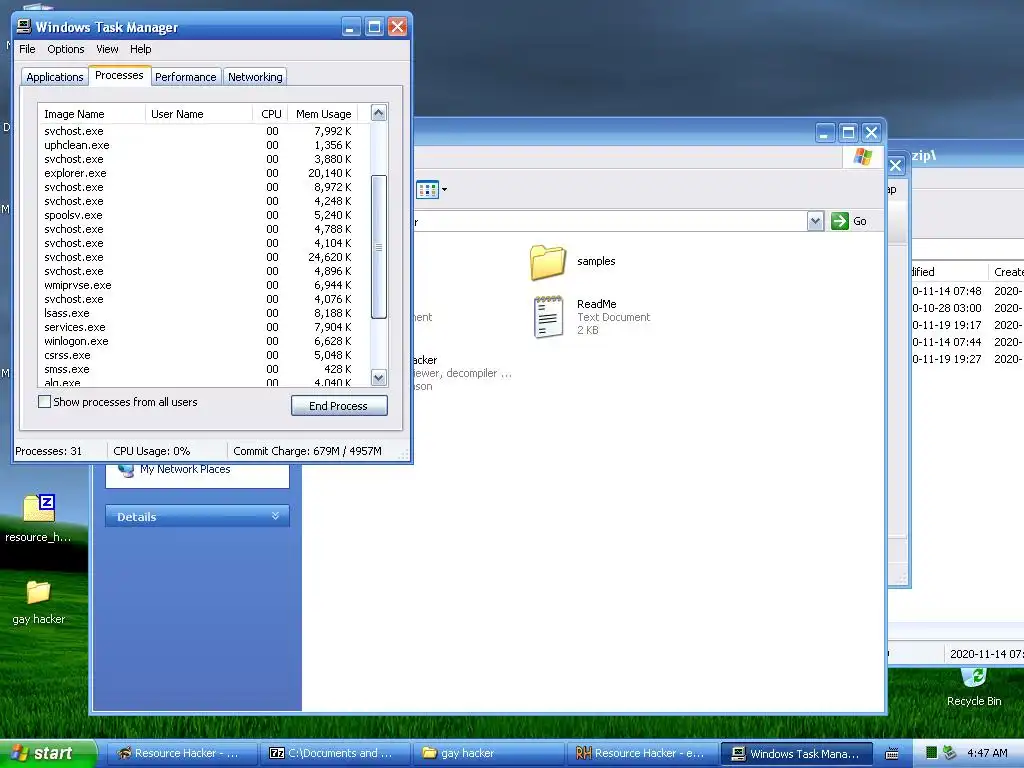The height and width of the screenshot is (768, 1024).
Task: Click the green Go arrow button
Action: pyautogui.click(x=839, y=221)
